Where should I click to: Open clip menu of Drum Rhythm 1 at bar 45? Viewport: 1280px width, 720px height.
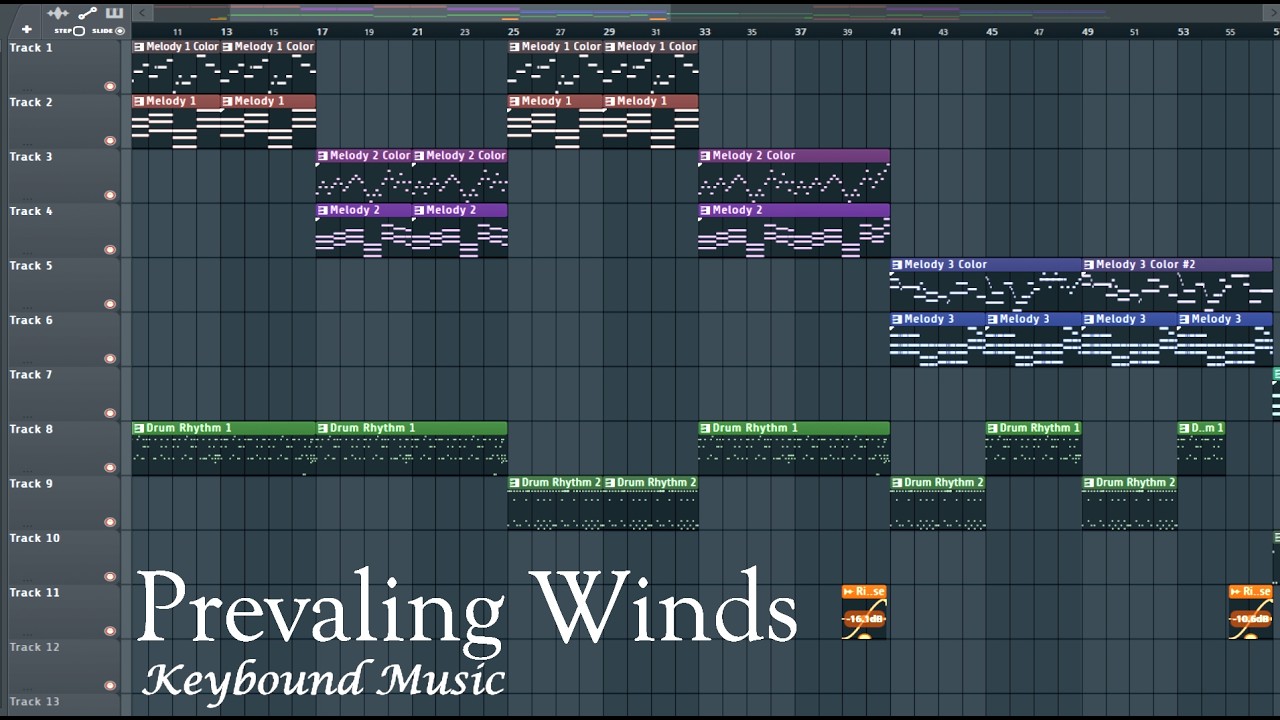993,428
